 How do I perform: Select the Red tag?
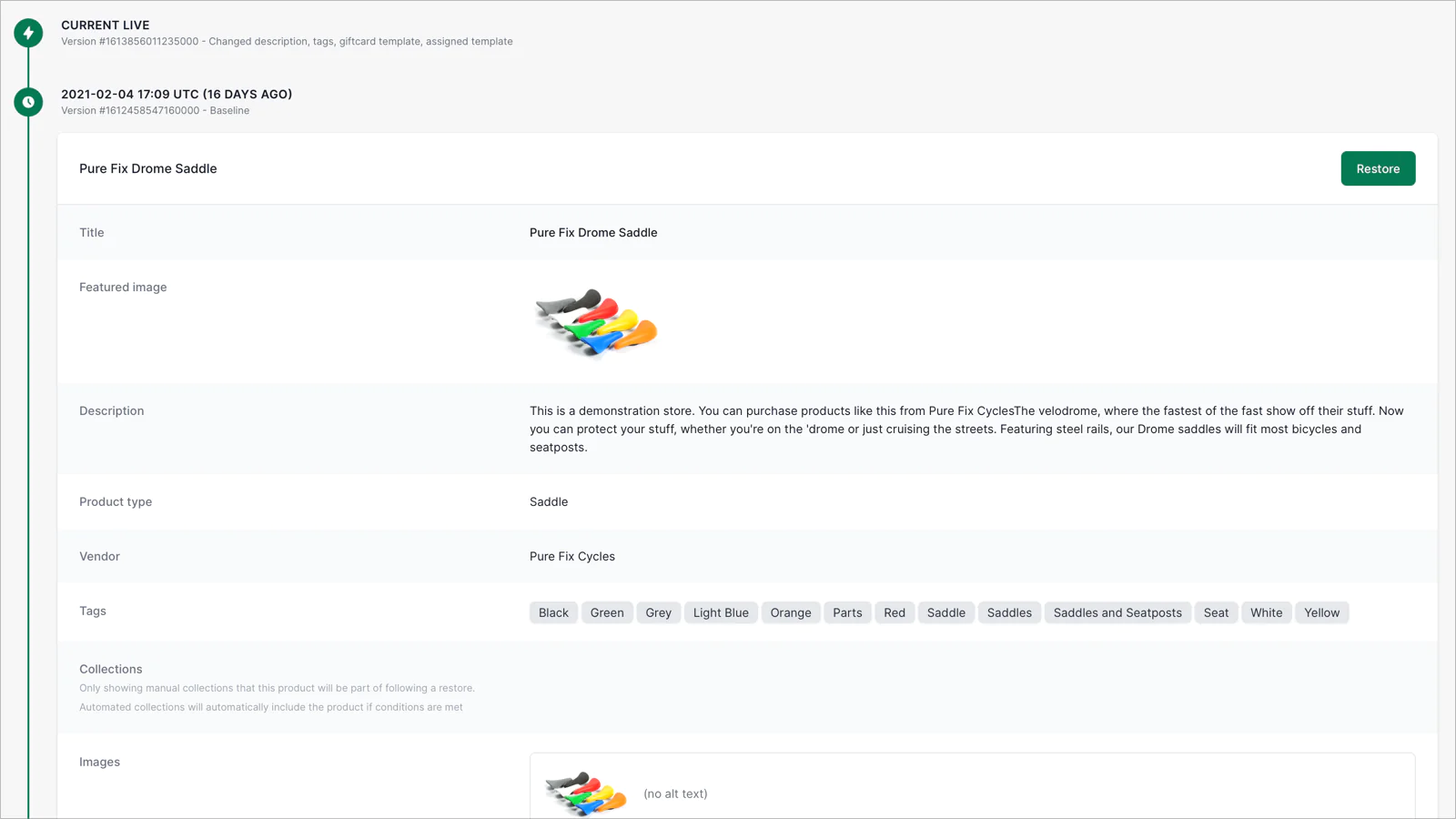[895, 612]
